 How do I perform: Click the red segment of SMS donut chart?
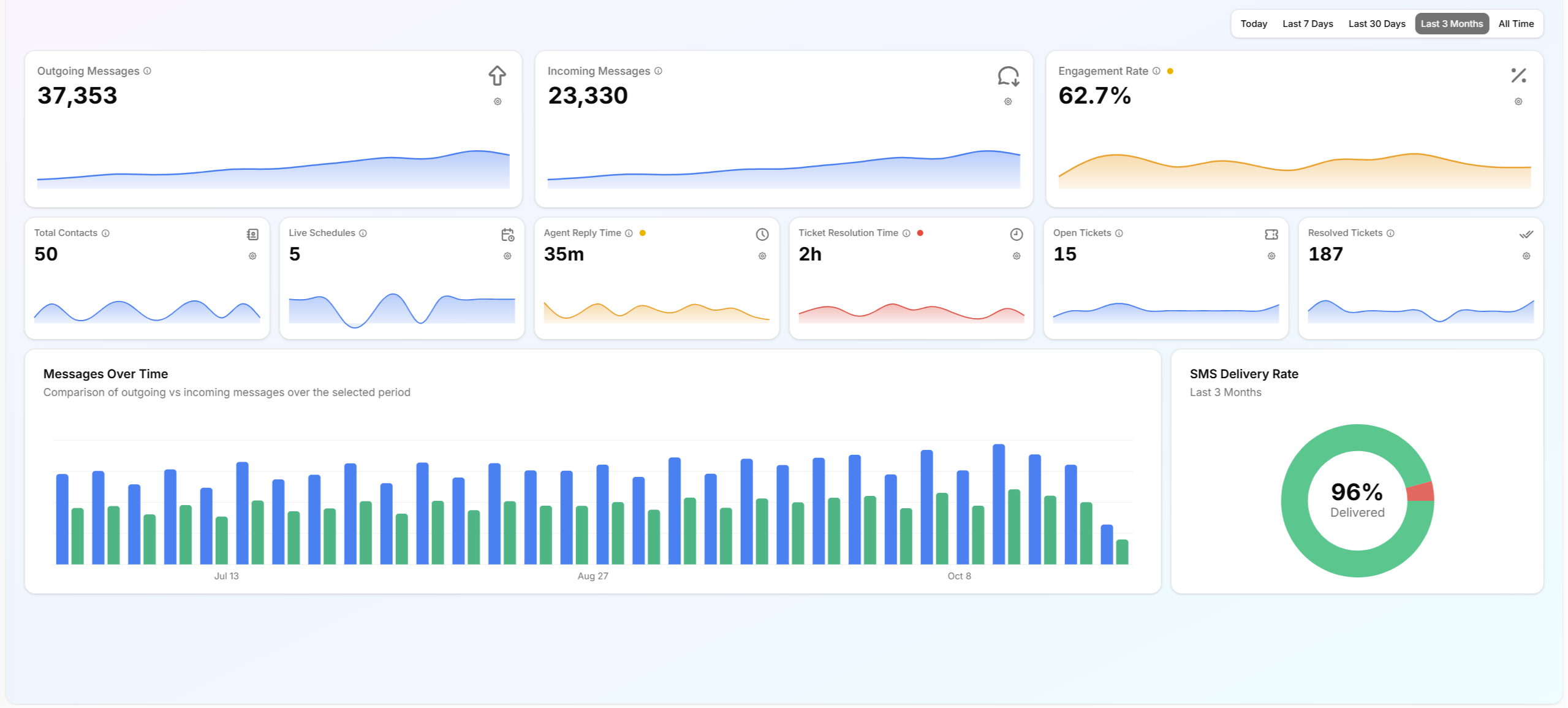[x=1421, y=492]
